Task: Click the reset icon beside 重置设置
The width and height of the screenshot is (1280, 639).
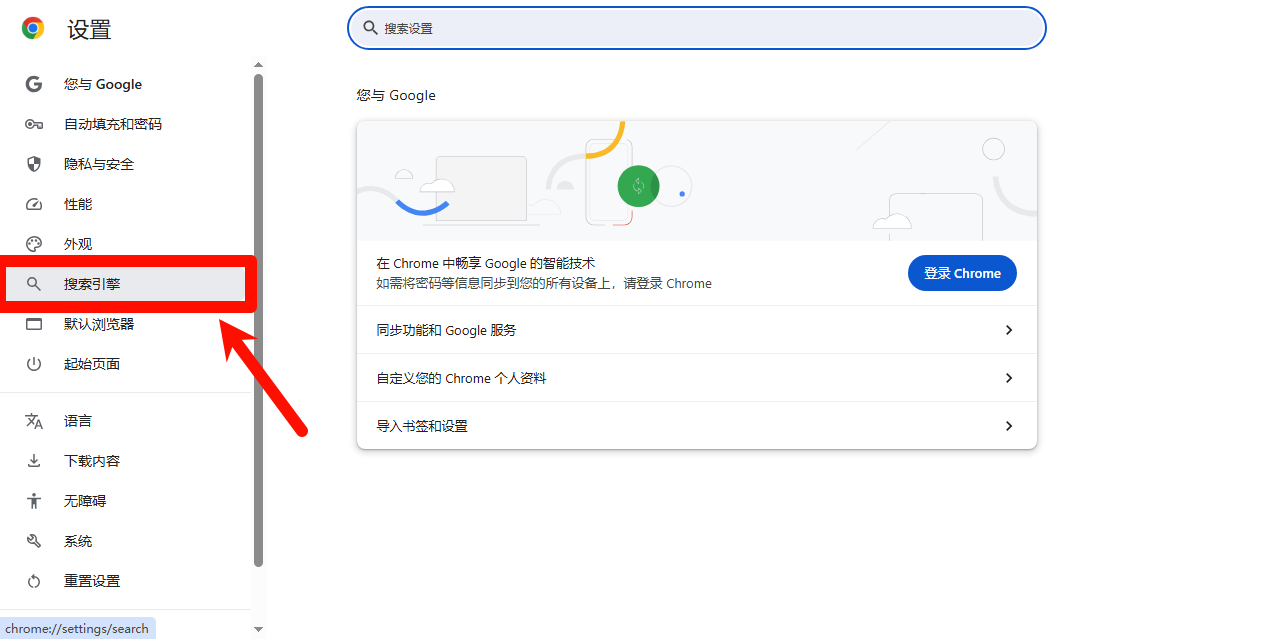Action: tap(34, 581)
